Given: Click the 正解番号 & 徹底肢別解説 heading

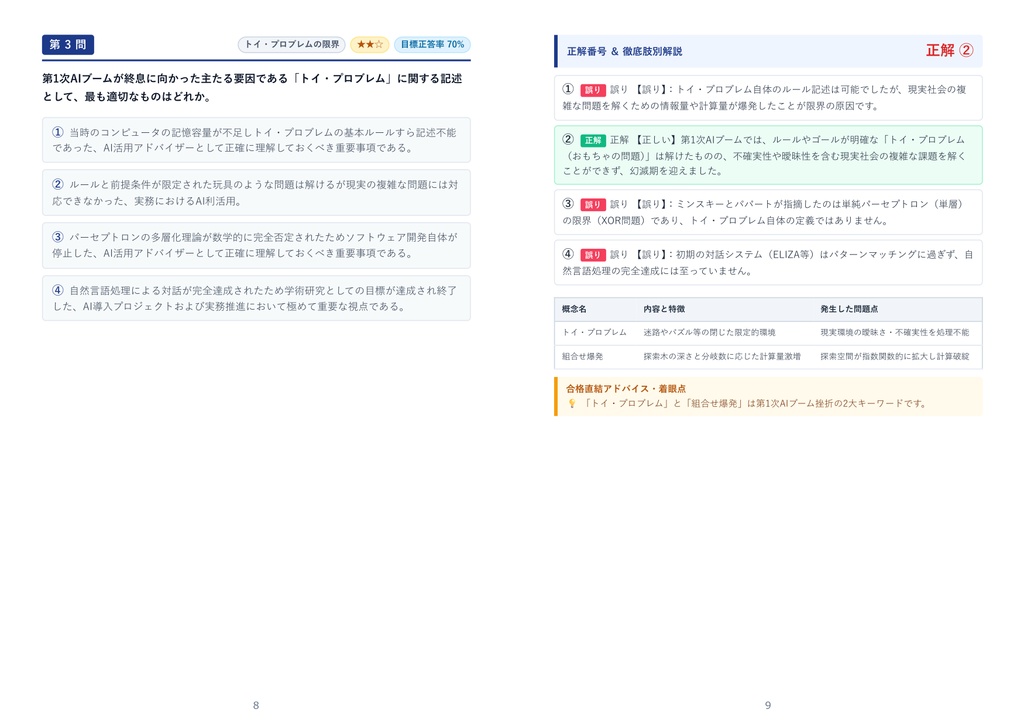Looking at the screenshot, I should tap(624, 51).
